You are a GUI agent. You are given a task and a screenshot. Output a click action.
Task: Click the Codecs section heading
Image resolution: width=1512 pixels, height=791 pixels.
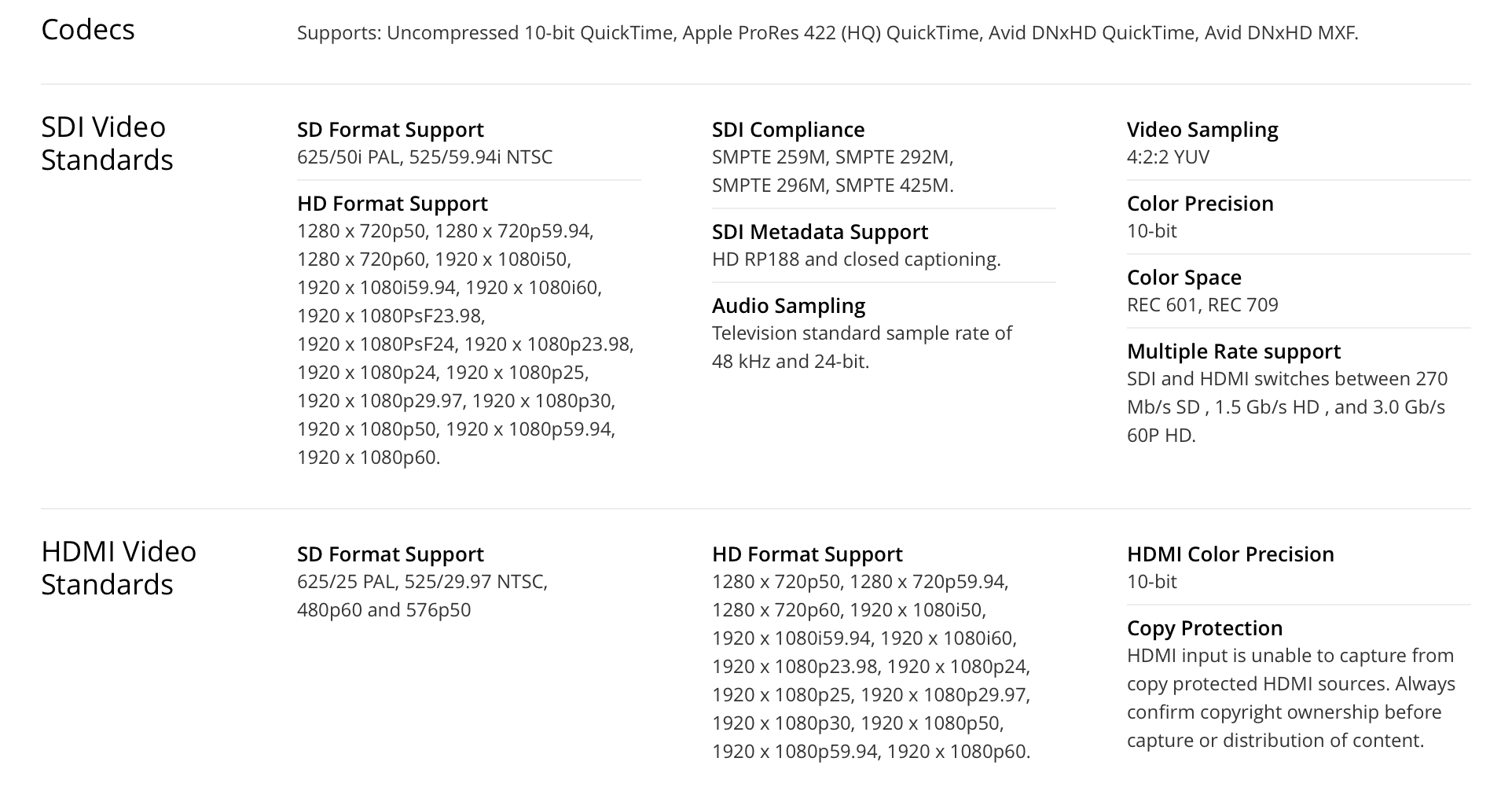point(88,31)
